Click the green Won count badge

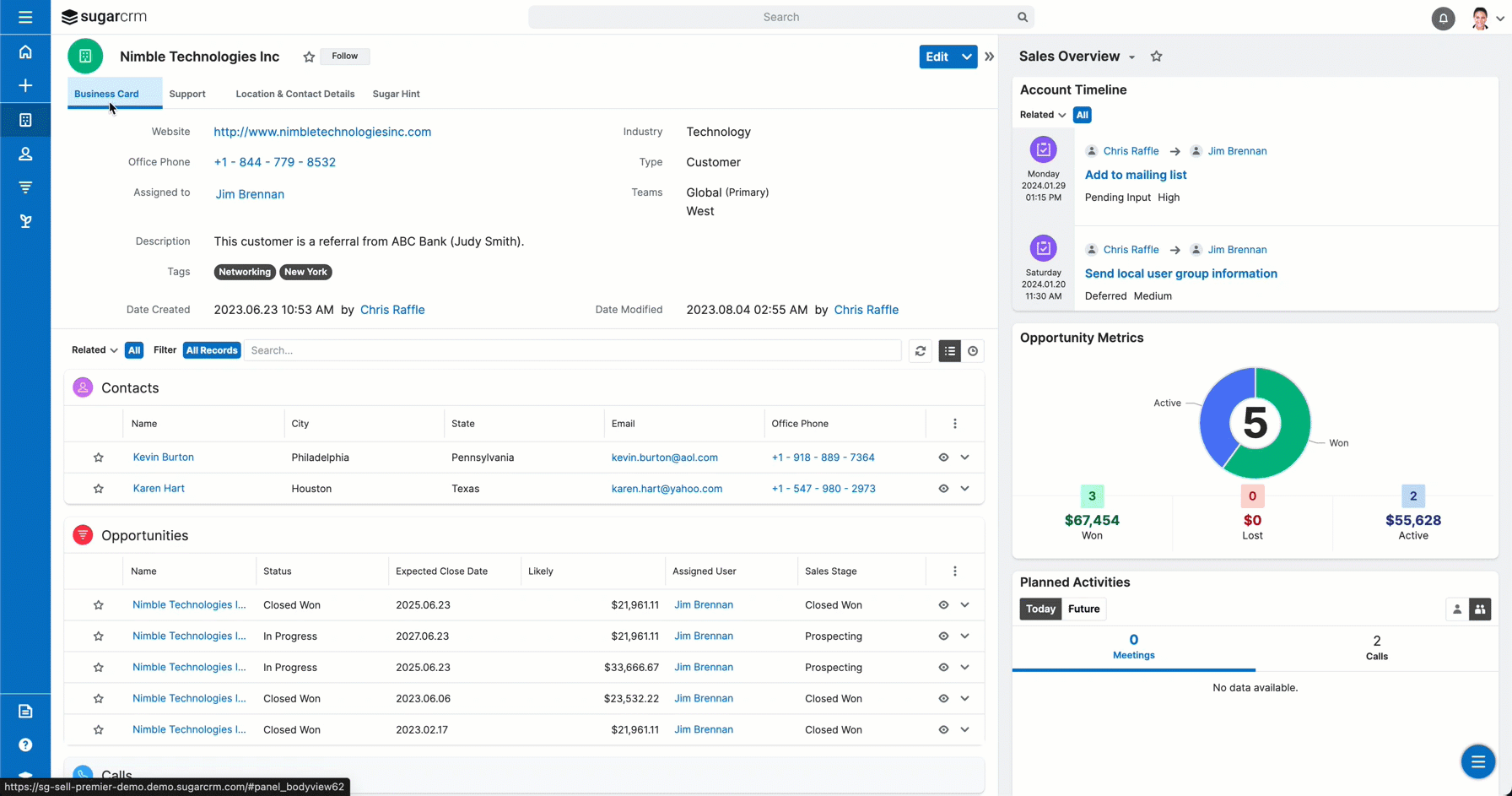(x=1092, y=496)
